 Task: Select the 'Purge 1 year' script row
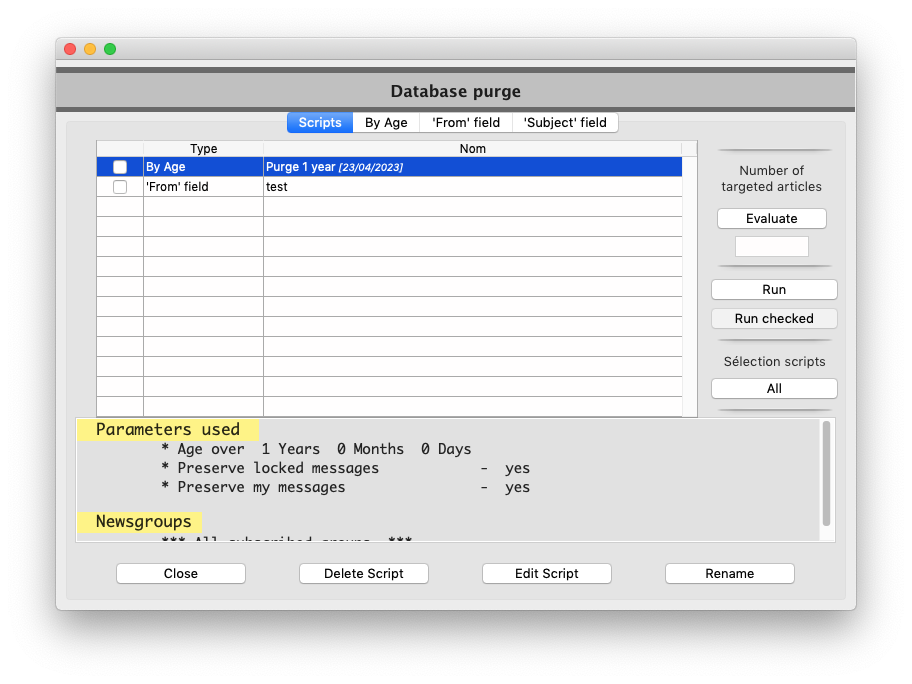click(x=472, y=167)
